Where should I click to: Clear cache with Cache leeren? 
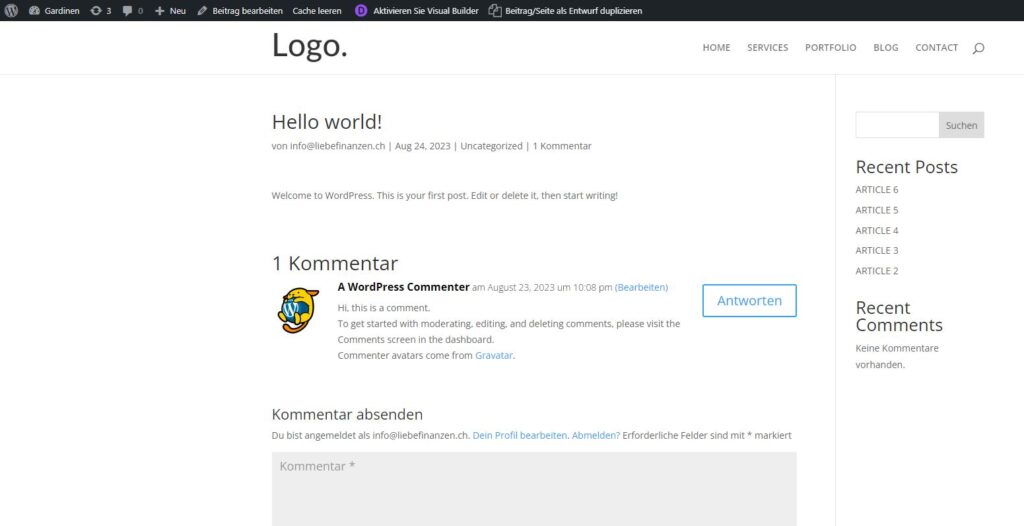[x=317, y=10]
